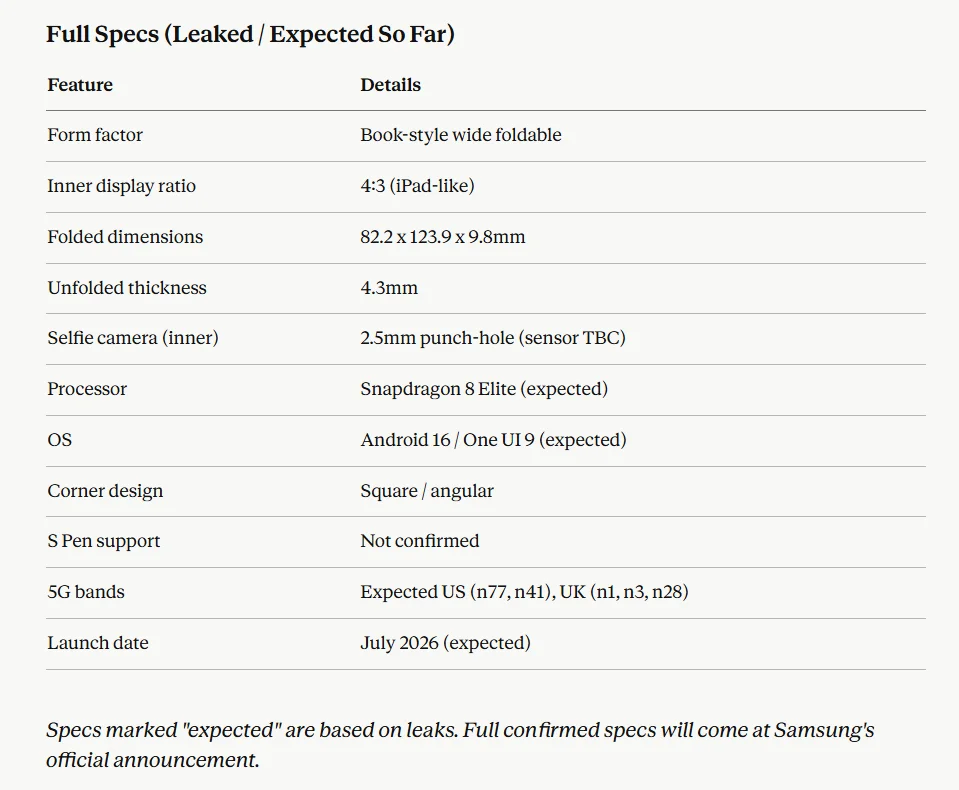This screenshot has width=959, height=790.
Task: Click the "Folded dimensions" row label
Action: coord(125,237)
